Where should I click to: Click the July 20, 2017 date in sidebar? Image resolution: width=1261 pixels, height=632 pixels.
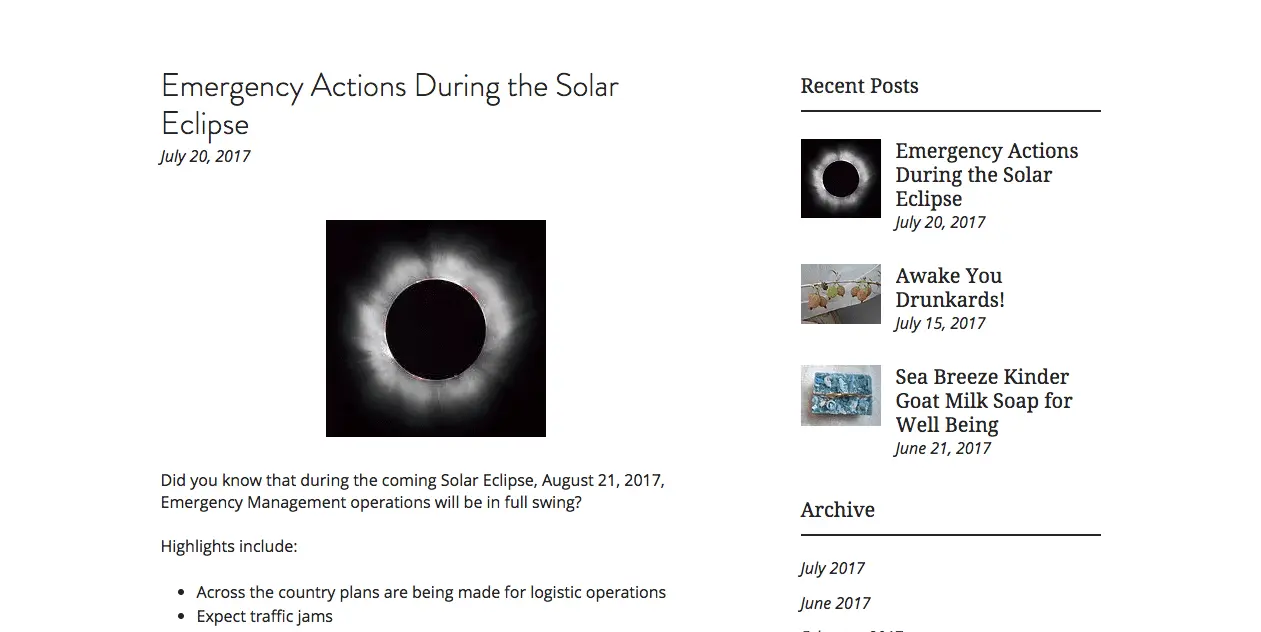(940, 222)
